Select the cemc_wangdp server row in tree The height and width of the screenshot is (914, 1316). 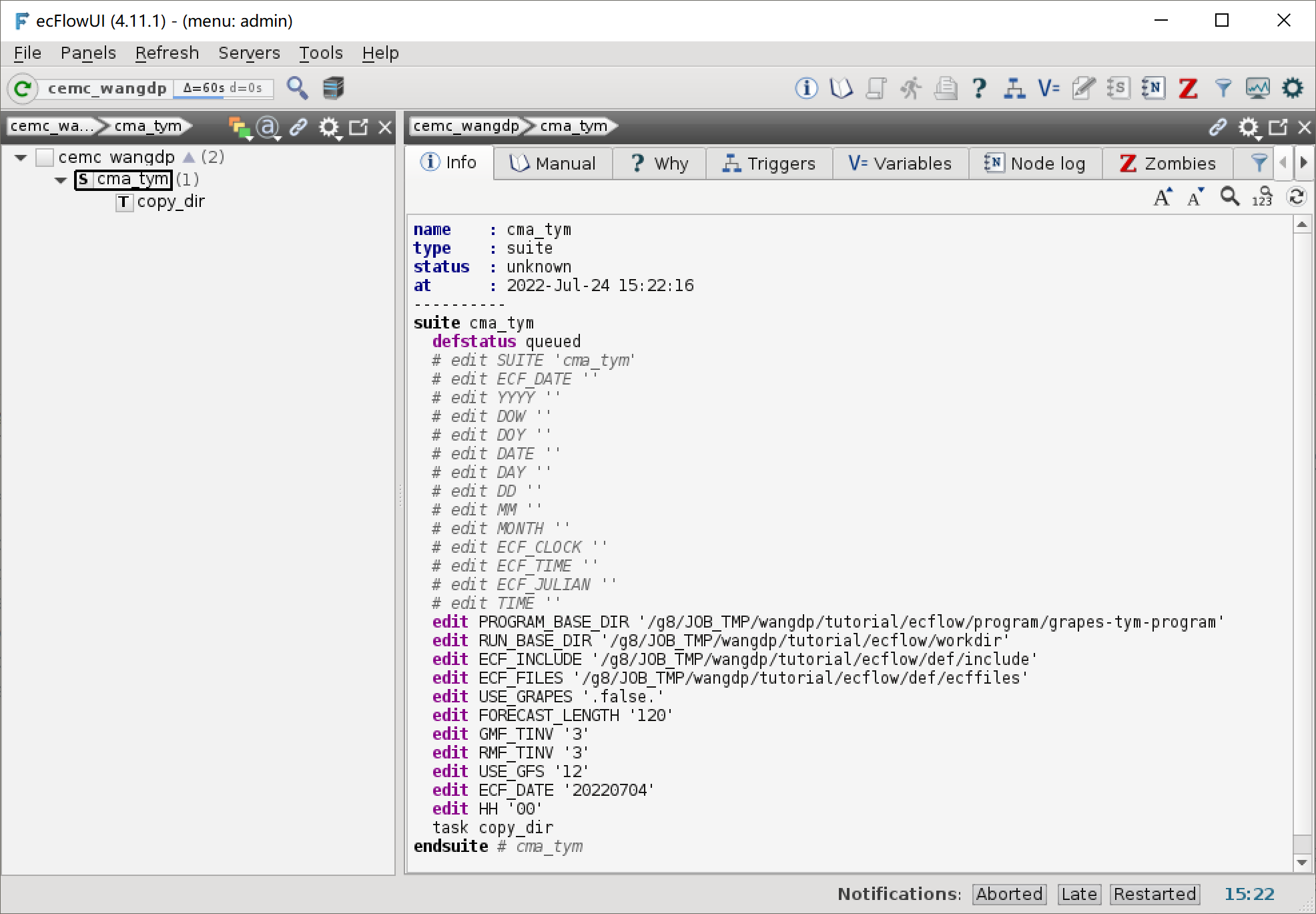click(x=116, y=157)
